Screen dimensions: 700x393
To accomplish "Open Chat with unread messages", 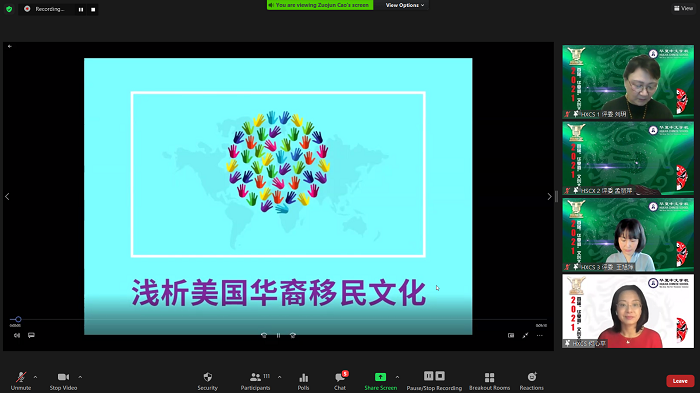I will coord(341,381).
